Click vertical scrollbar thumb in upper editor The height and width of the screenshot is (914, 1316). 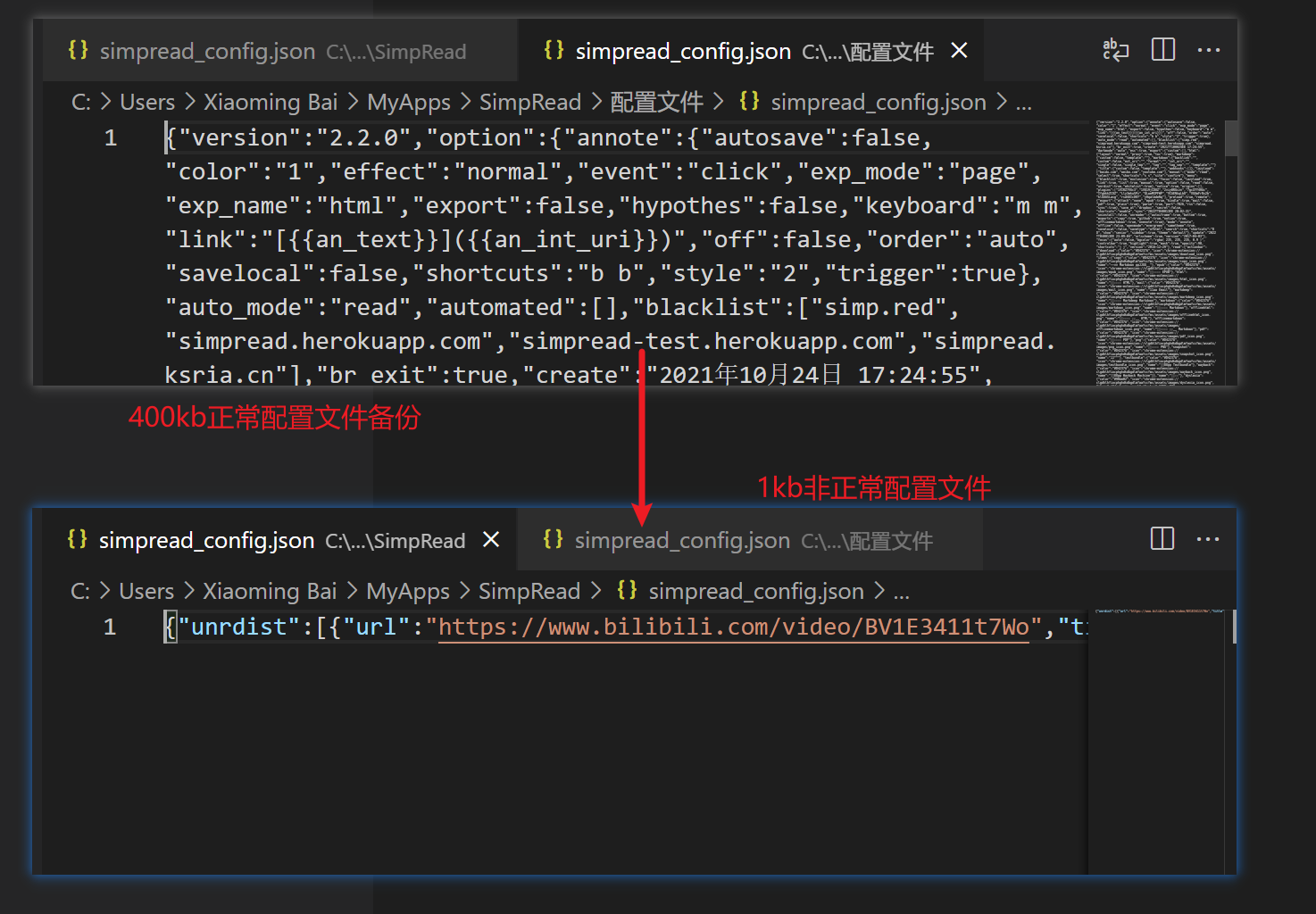pos(1231,138)
